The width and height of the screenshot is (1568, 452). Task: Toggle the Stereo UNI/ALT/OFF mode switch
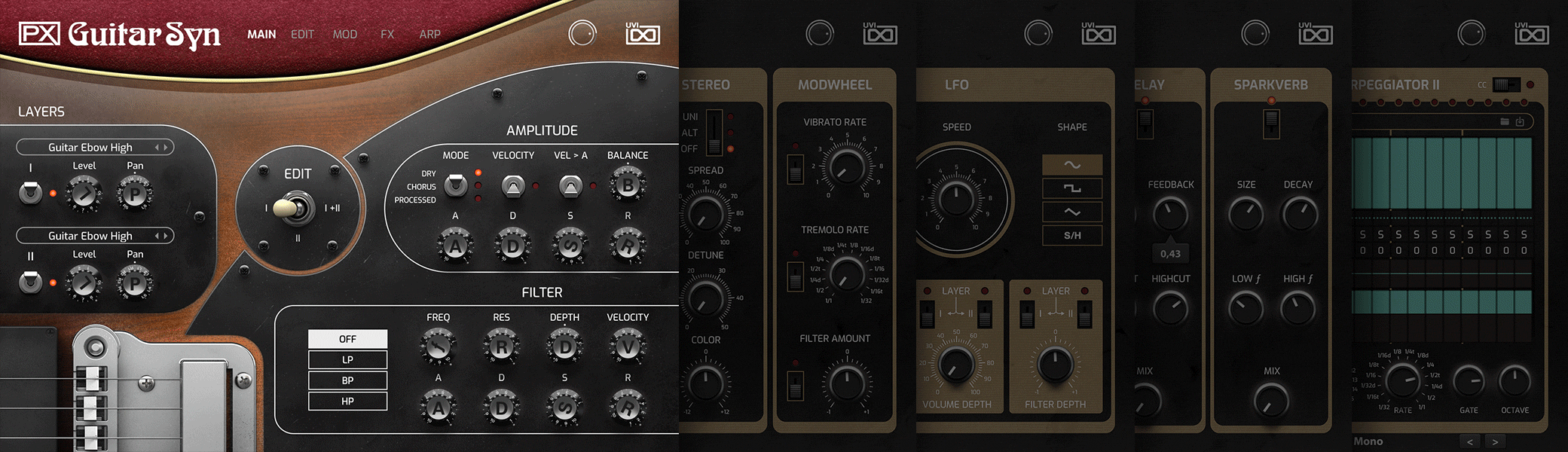point(714,133)
